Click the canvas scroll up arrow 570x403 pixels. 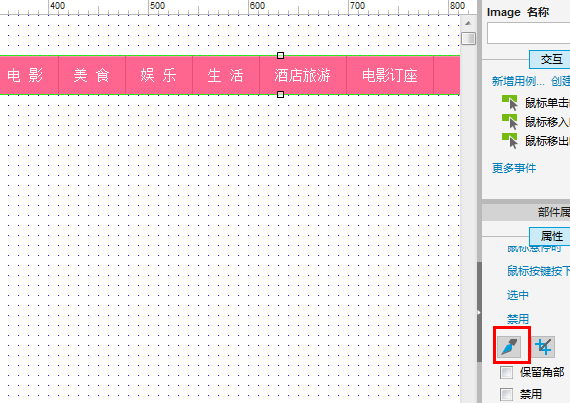(x=468, y=23)
